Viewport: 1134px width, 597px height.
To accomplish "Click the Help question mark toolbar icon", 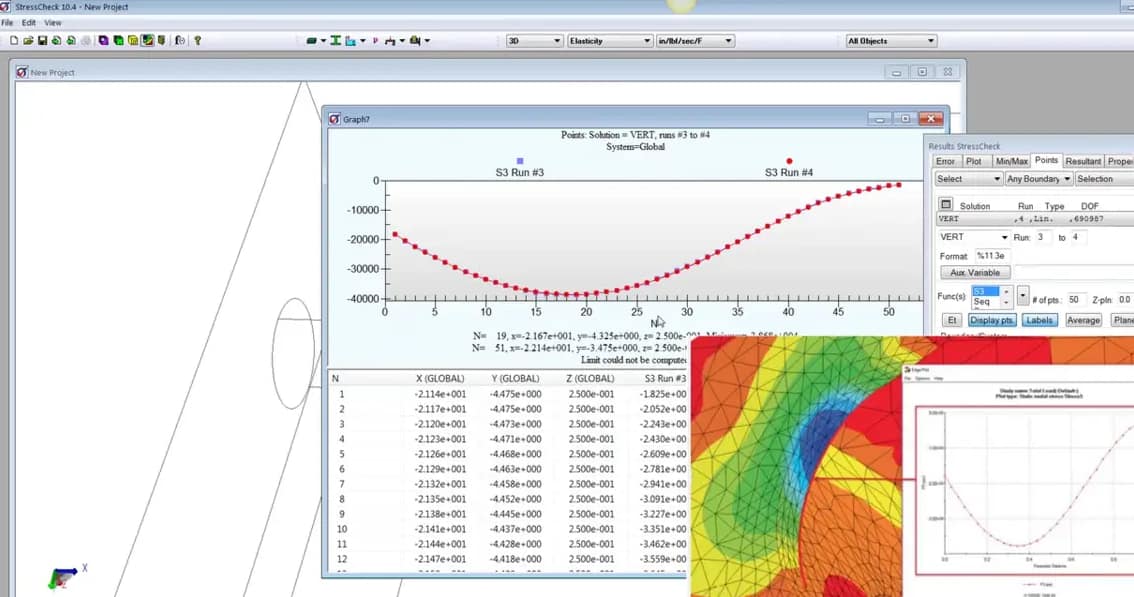I will tap(198, 40).
